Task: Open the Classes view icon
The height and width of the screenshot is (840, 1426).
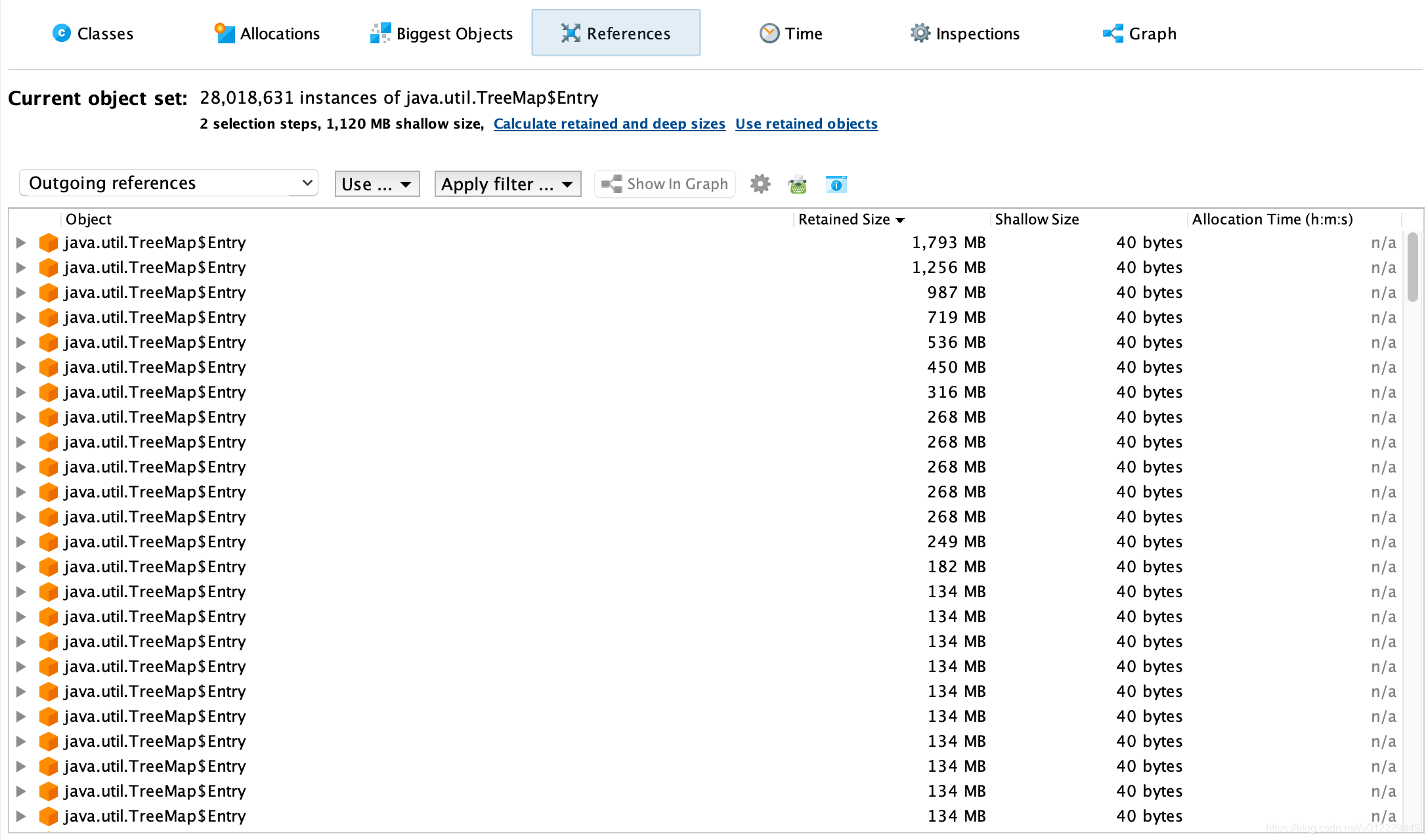Action: [62, 33]
